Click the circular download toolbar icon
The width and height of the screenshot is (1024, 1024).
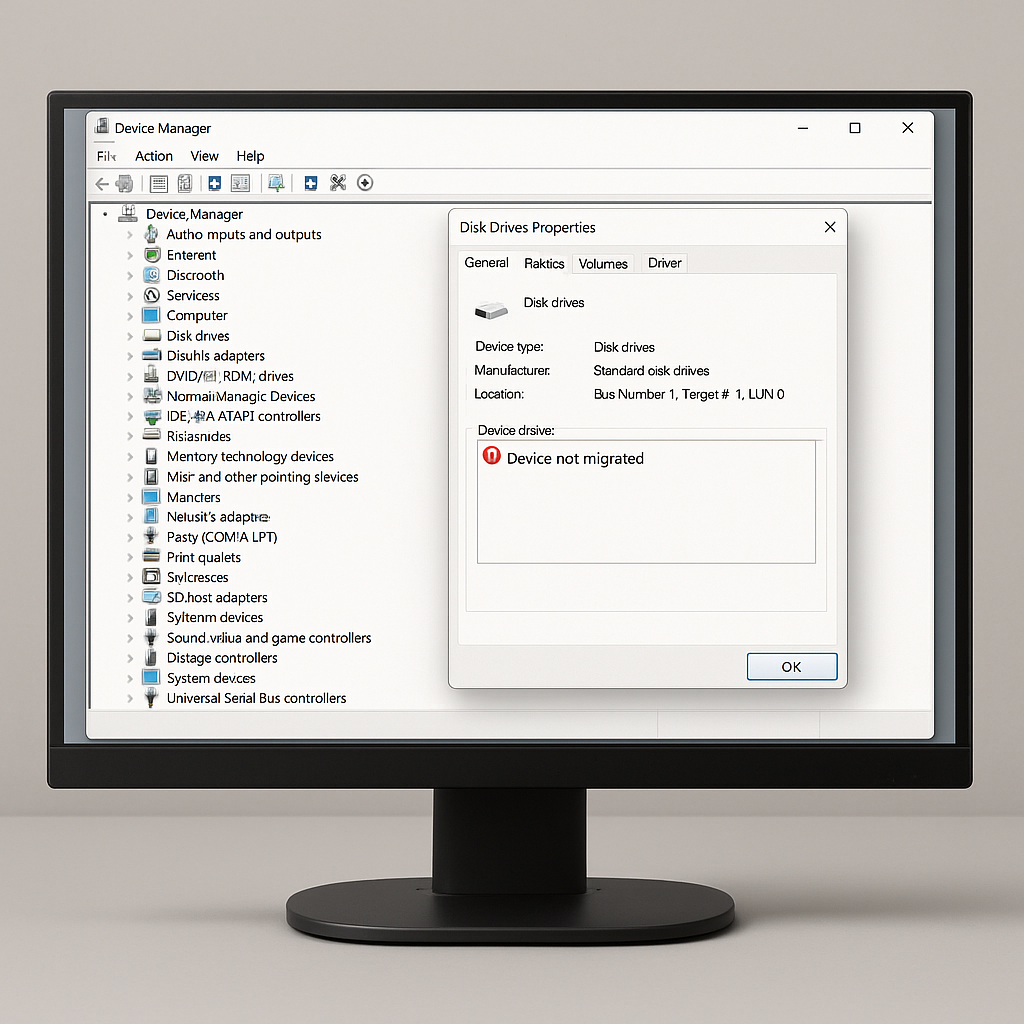pos(365,183)
